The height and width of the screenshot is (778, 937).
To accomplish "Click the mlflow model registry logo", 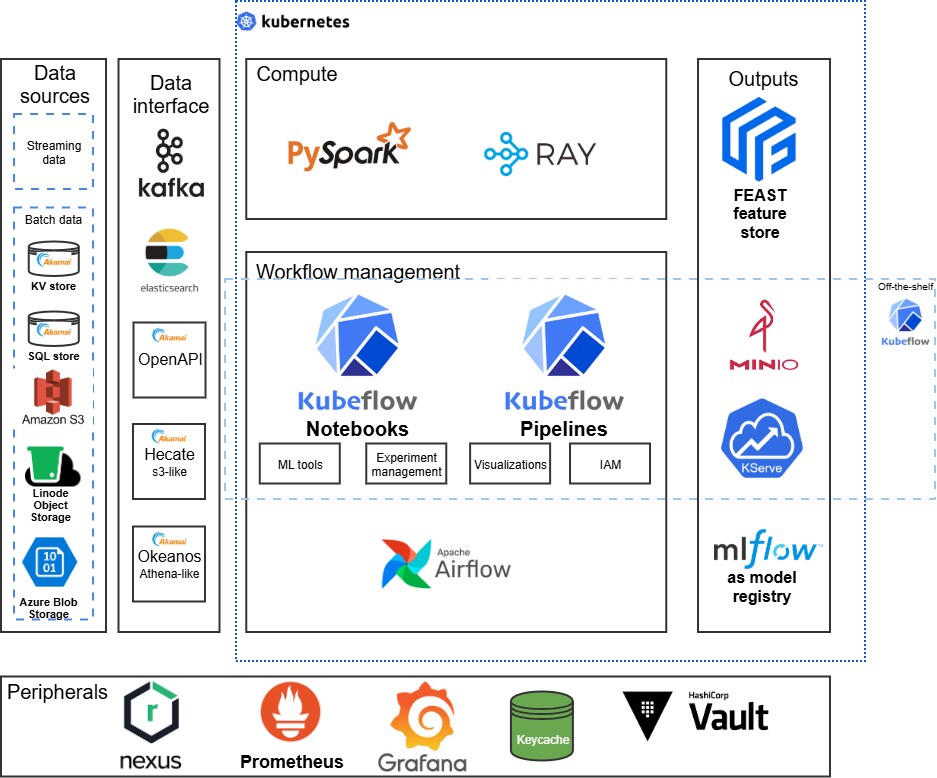I will [x=768, y=548].
